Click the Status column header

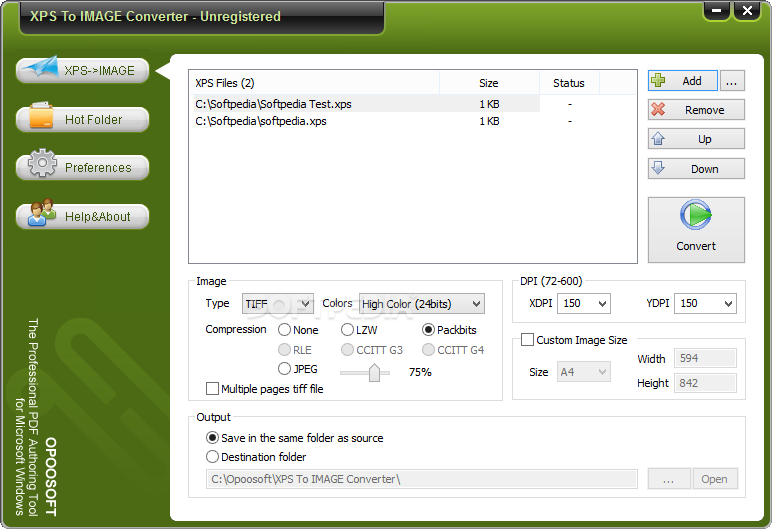tap(569, 83)
